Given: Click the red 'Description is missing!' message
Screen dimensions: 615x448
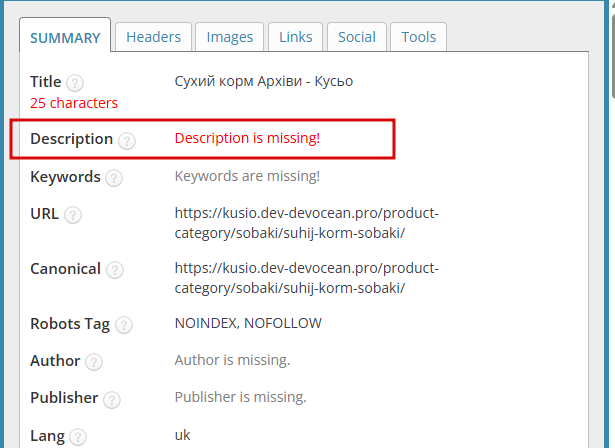Looking at the screenshot, I should click(247, 138).
